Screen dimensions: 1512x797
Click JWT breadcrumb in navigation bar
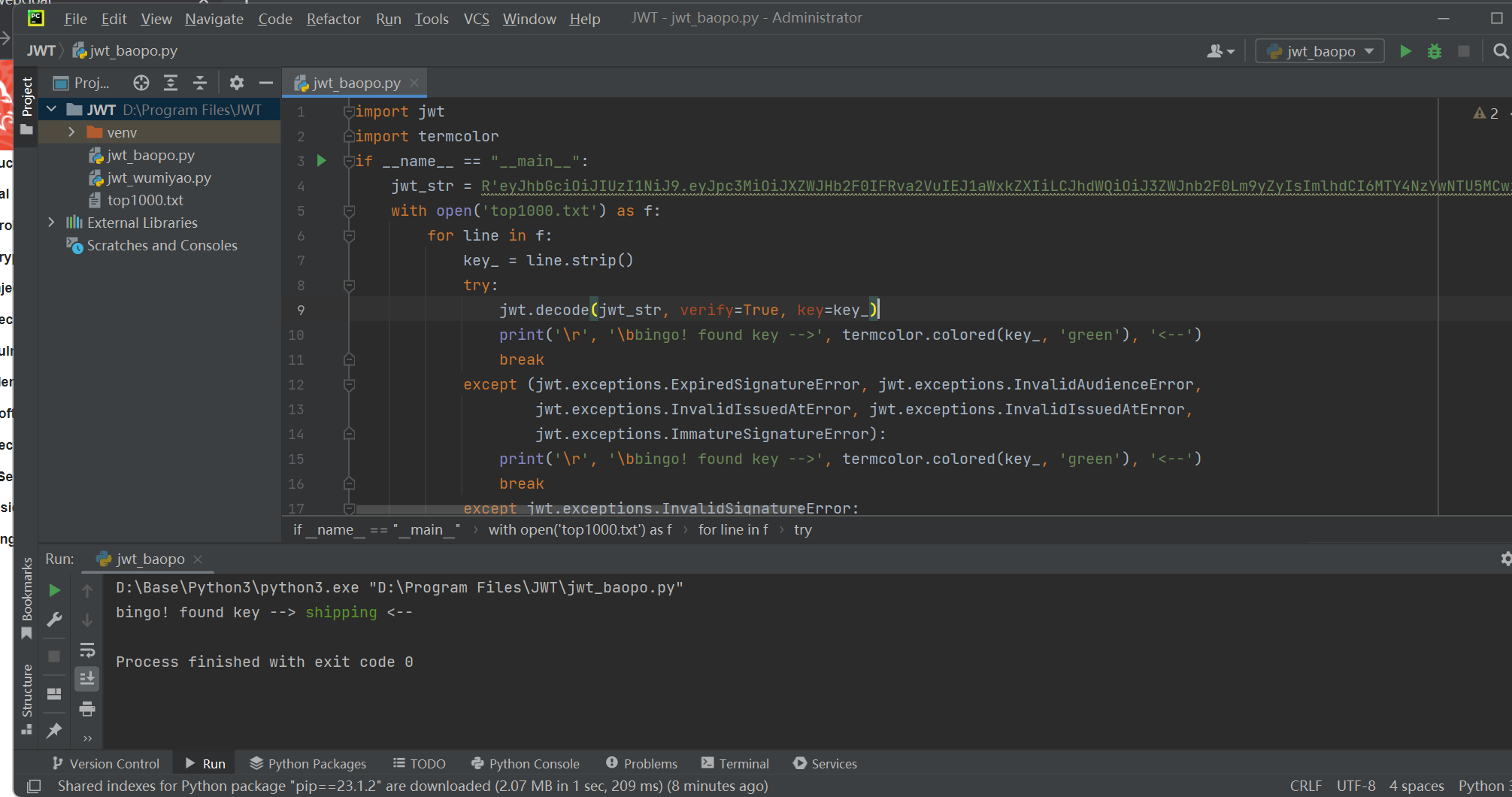tap(41, 50)
